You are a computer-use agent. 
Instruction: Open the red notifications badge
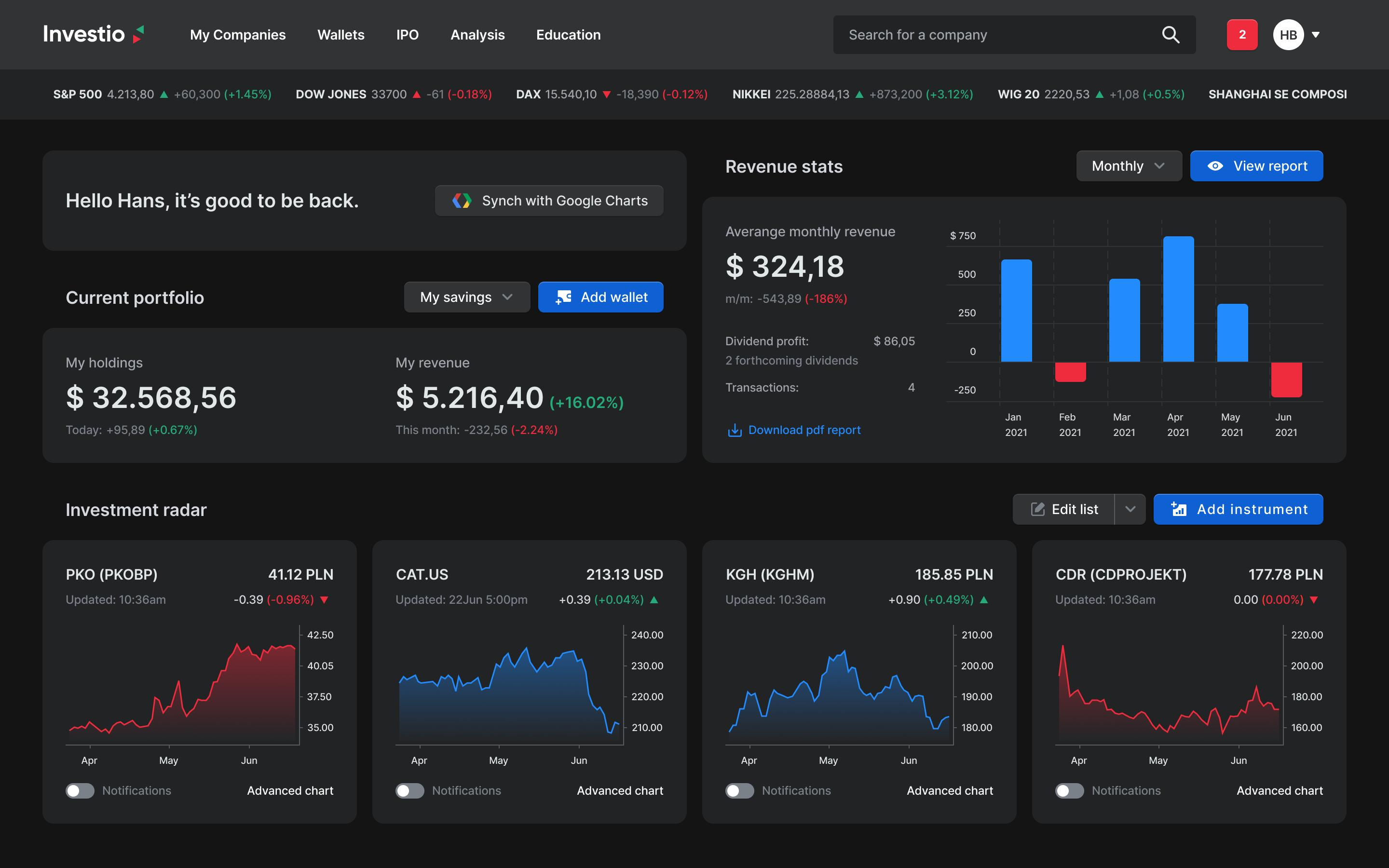click(x=1241, y=35)
